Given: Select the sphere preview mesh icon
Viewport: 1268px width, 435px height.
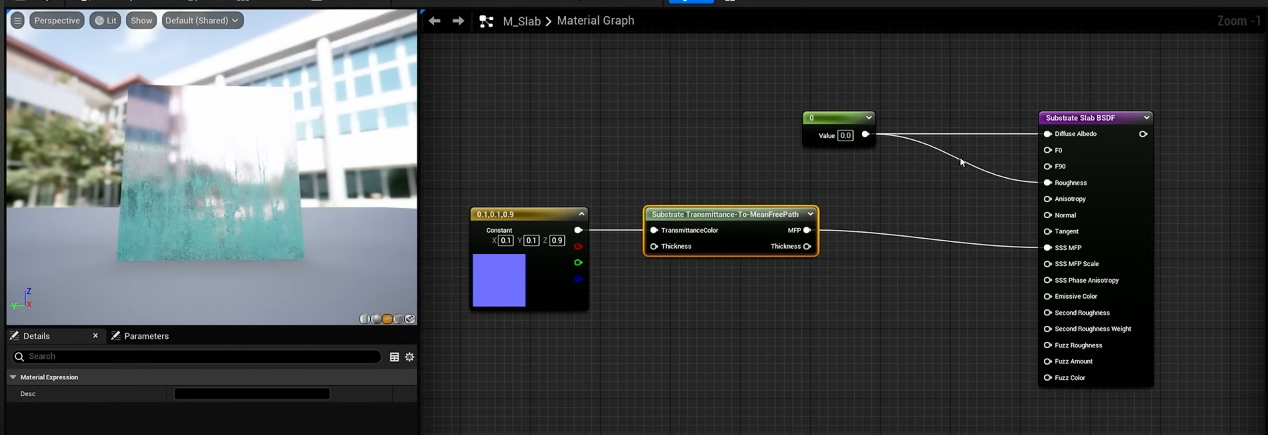Looking at the screenshot, I should pyautogui.click(x=375, y=319).
